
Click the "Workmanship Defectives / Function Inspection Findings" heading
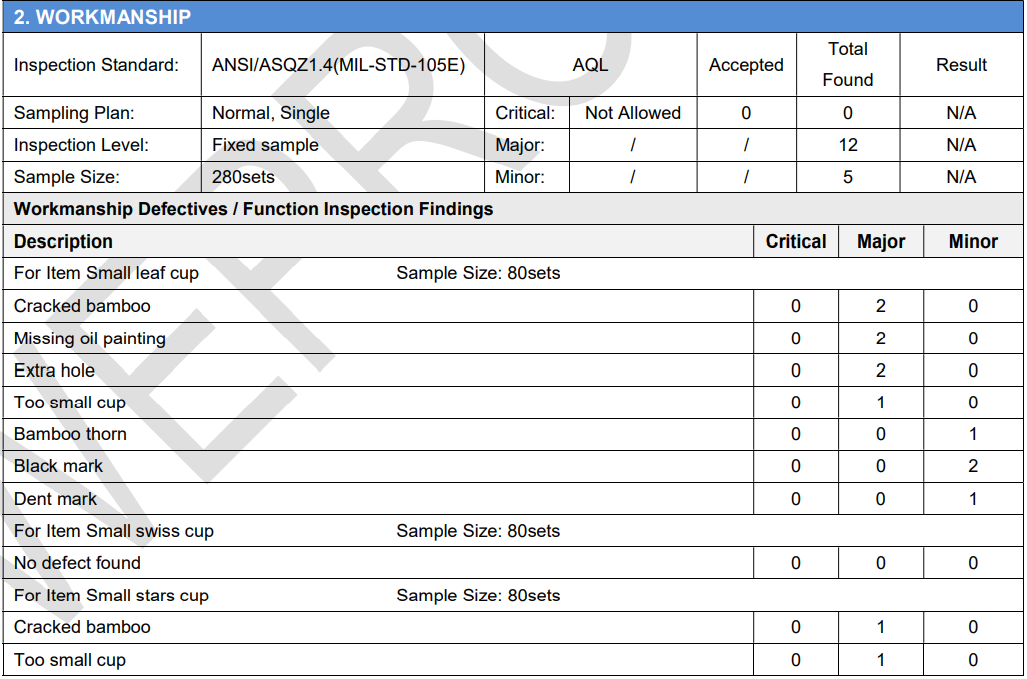click(x=253, y=209)
